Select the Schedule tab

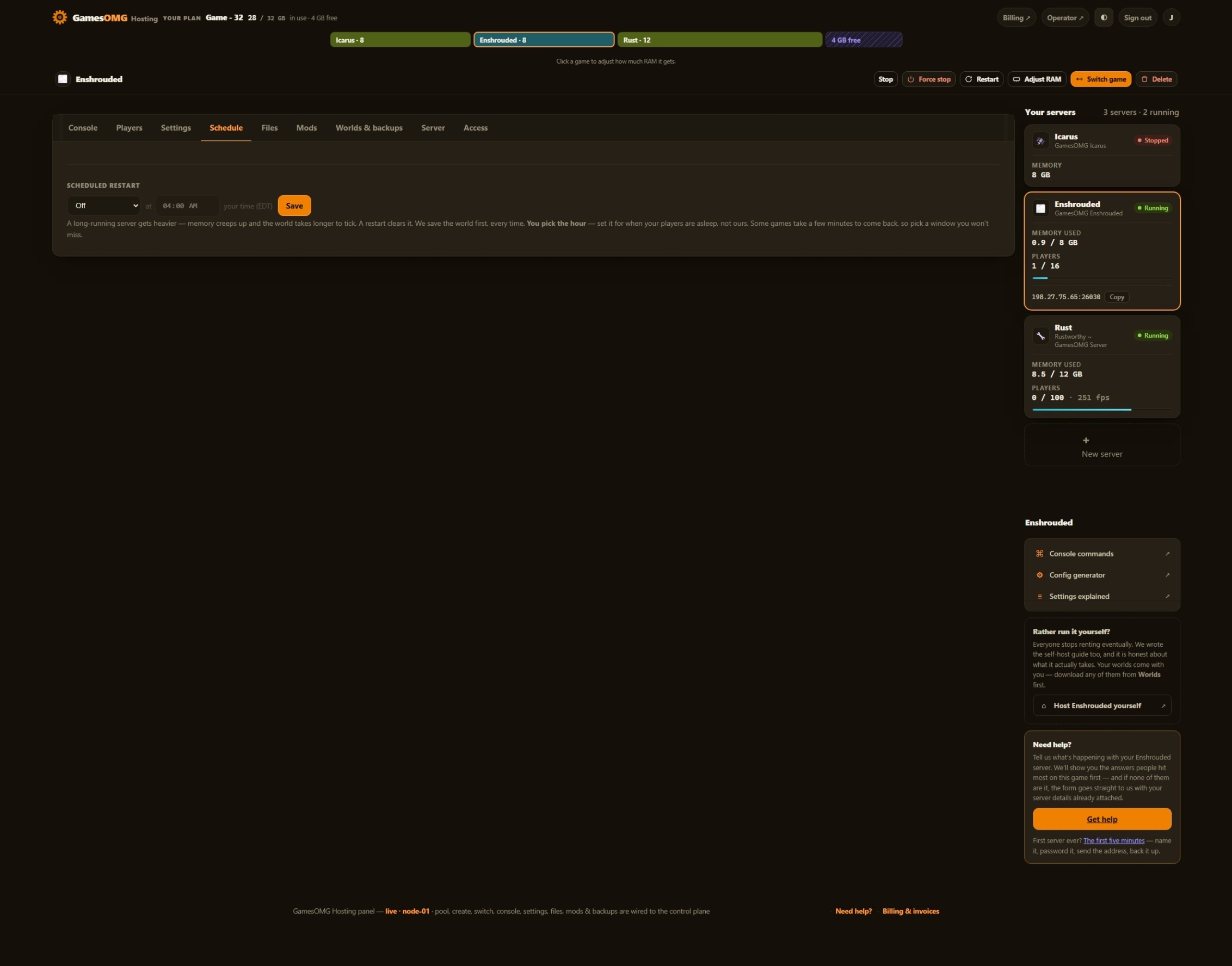point(226,128)
